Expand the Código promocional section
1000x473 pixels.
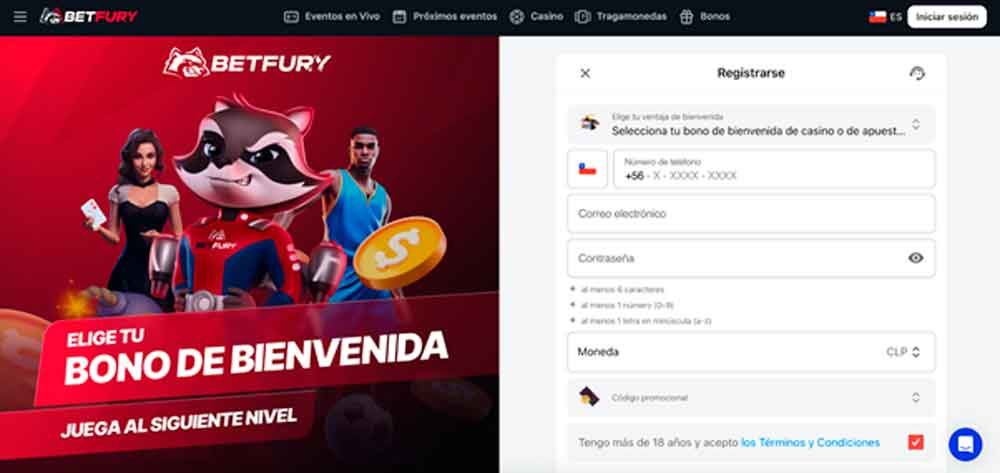point(751,397)
